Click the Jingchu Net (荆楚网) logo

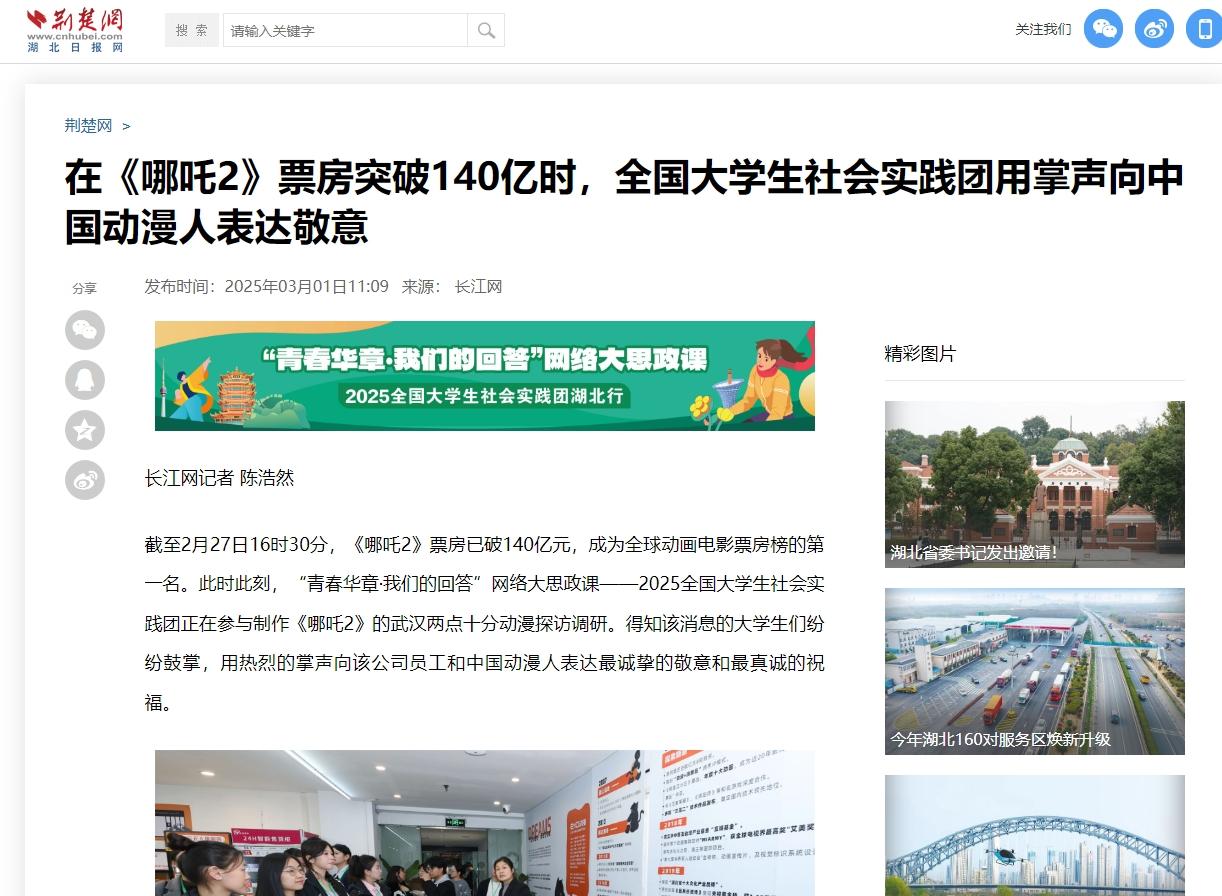coord(75,30)
